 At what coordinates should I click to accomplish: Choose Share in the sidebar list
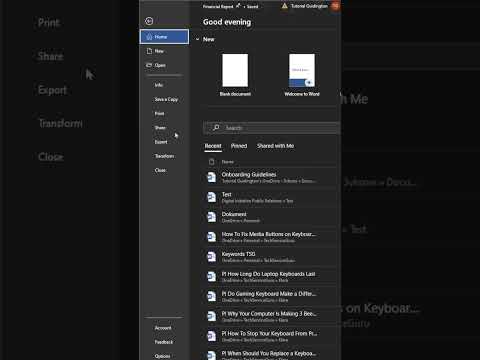[x=160, y=128]
